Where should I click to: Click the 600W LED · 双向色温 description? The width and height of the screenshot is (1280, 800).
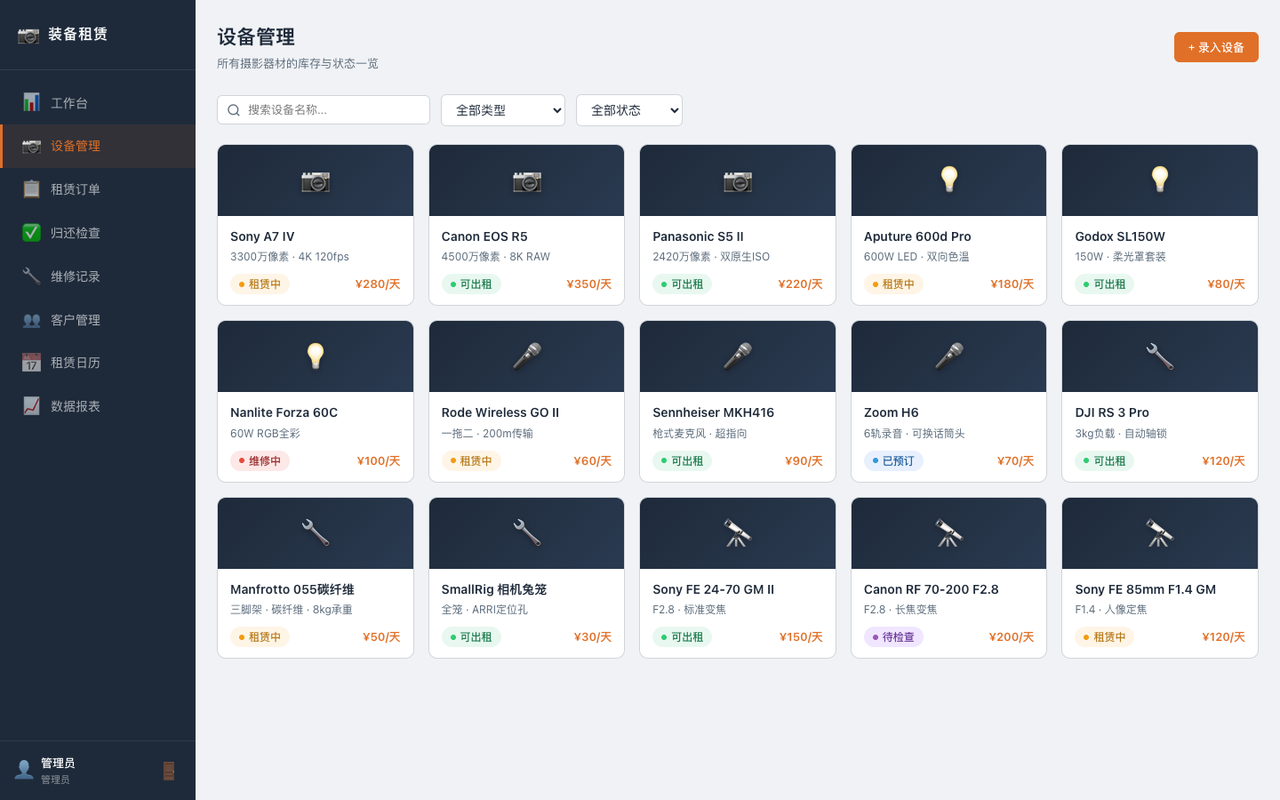pyautogui.click(x=916, y=257)
